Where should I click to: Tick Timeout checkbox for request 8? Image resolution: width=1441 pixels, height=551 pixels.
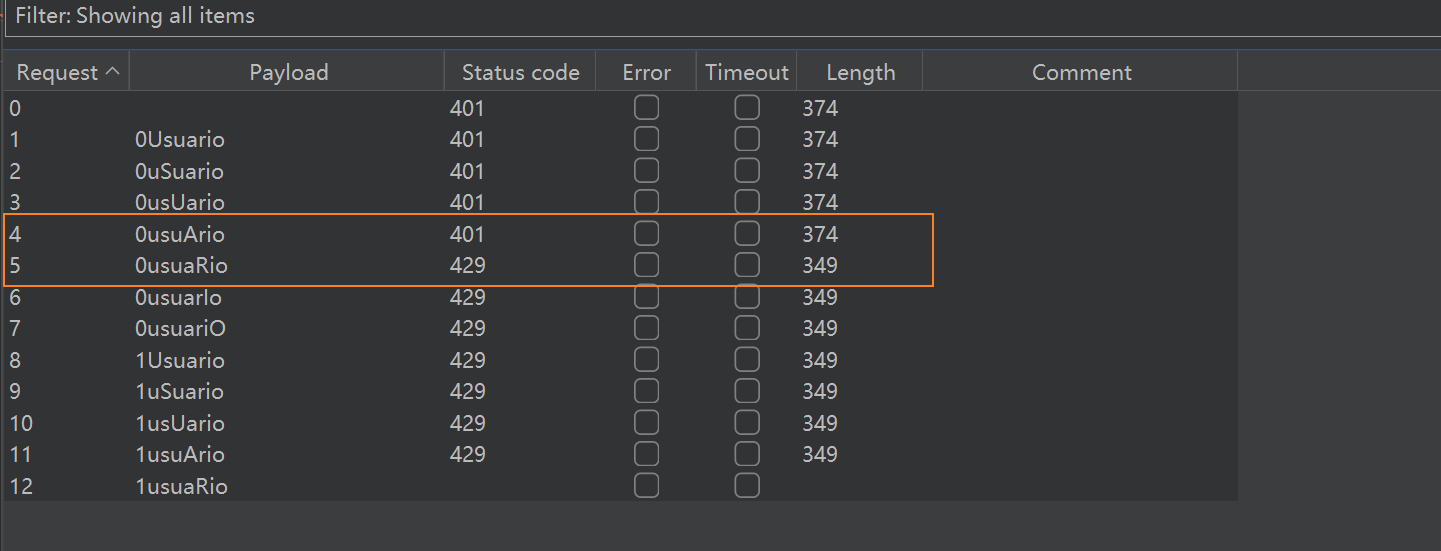point(747,360)
